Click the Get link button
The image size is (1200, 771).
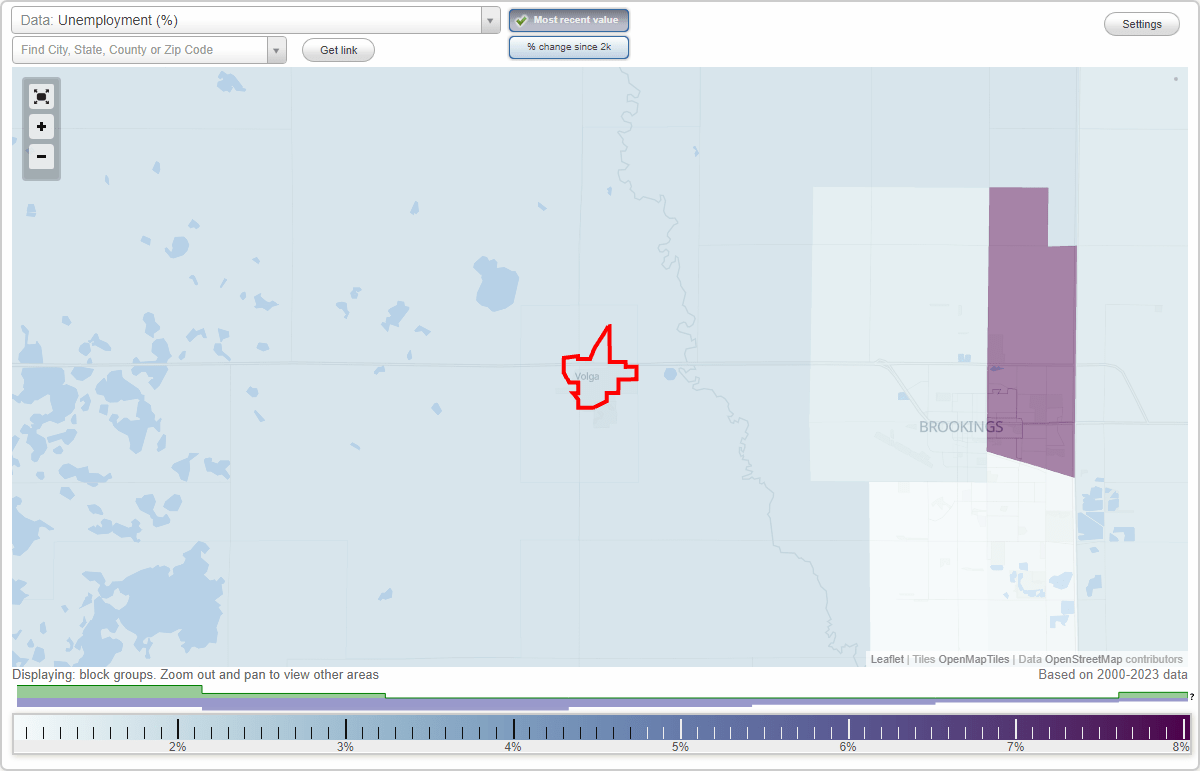(337, 49)
